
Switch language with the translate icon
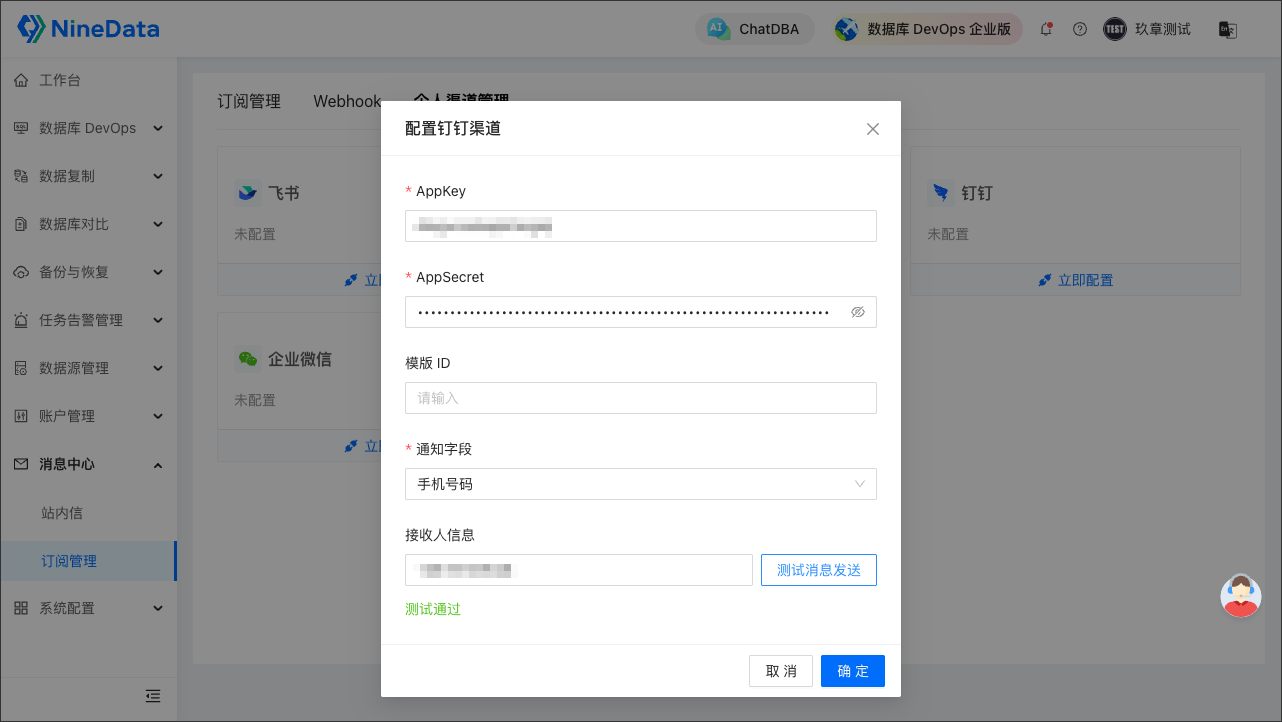1228,29
